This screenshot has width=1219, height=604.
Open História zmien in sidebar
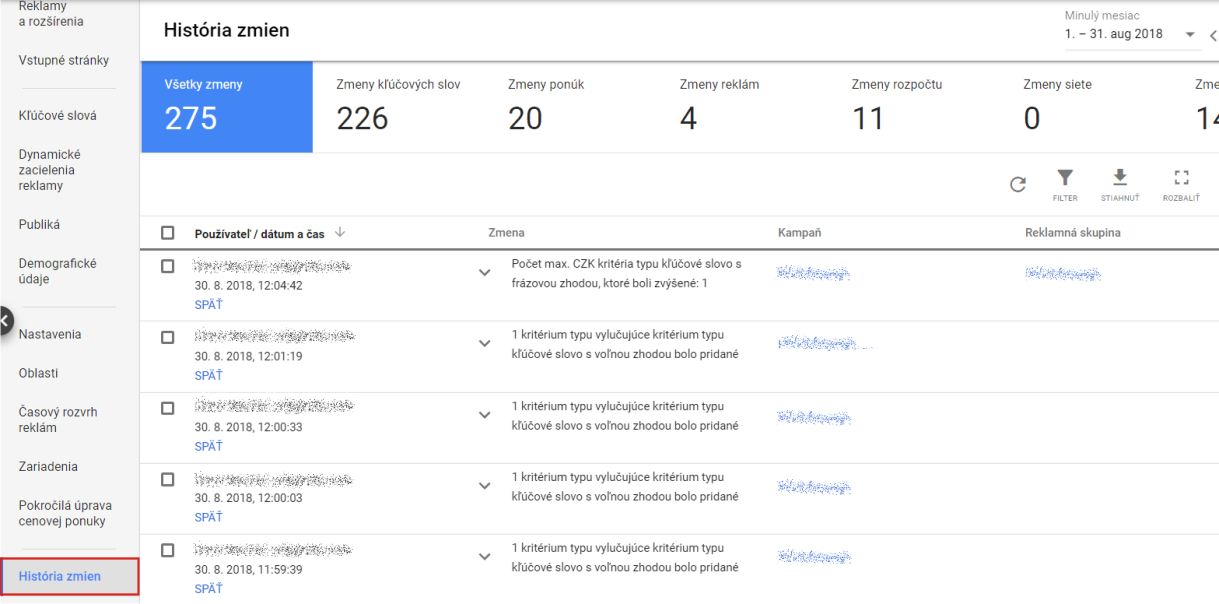(x=69, y=576)
